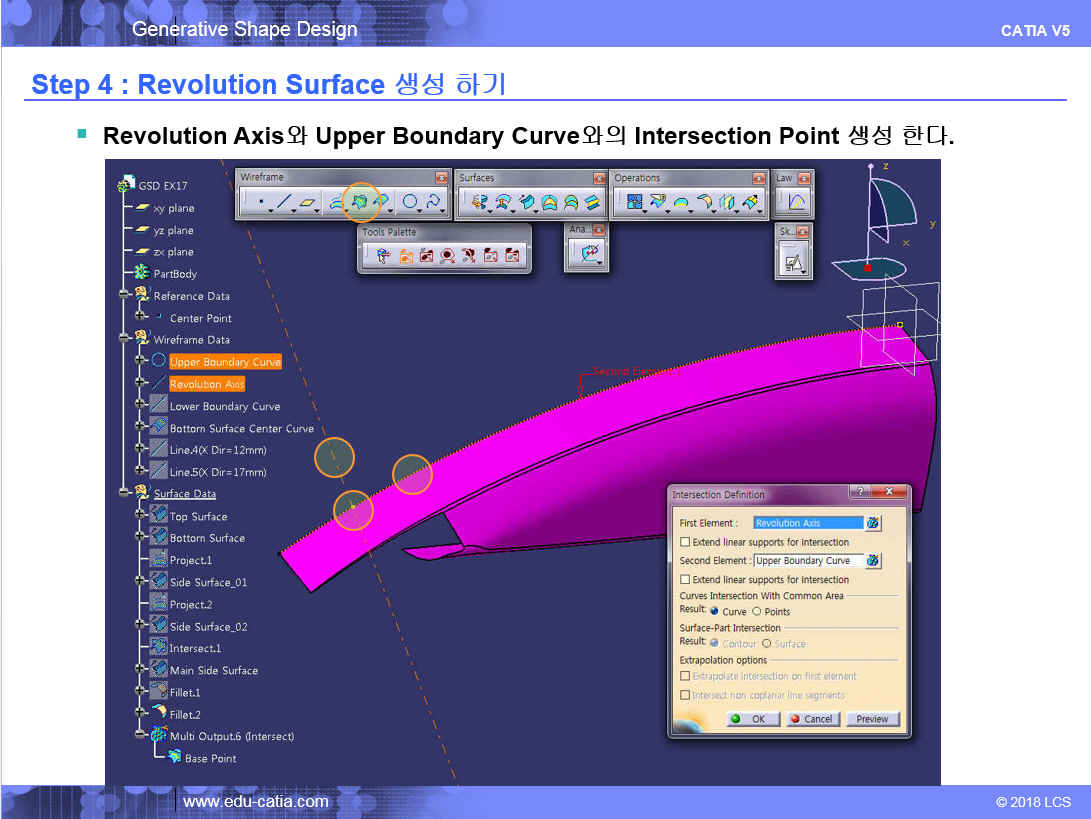Select the Intersection tool in Wireframe toolbar
1091x819 pixels.
[x=361, y=203]
